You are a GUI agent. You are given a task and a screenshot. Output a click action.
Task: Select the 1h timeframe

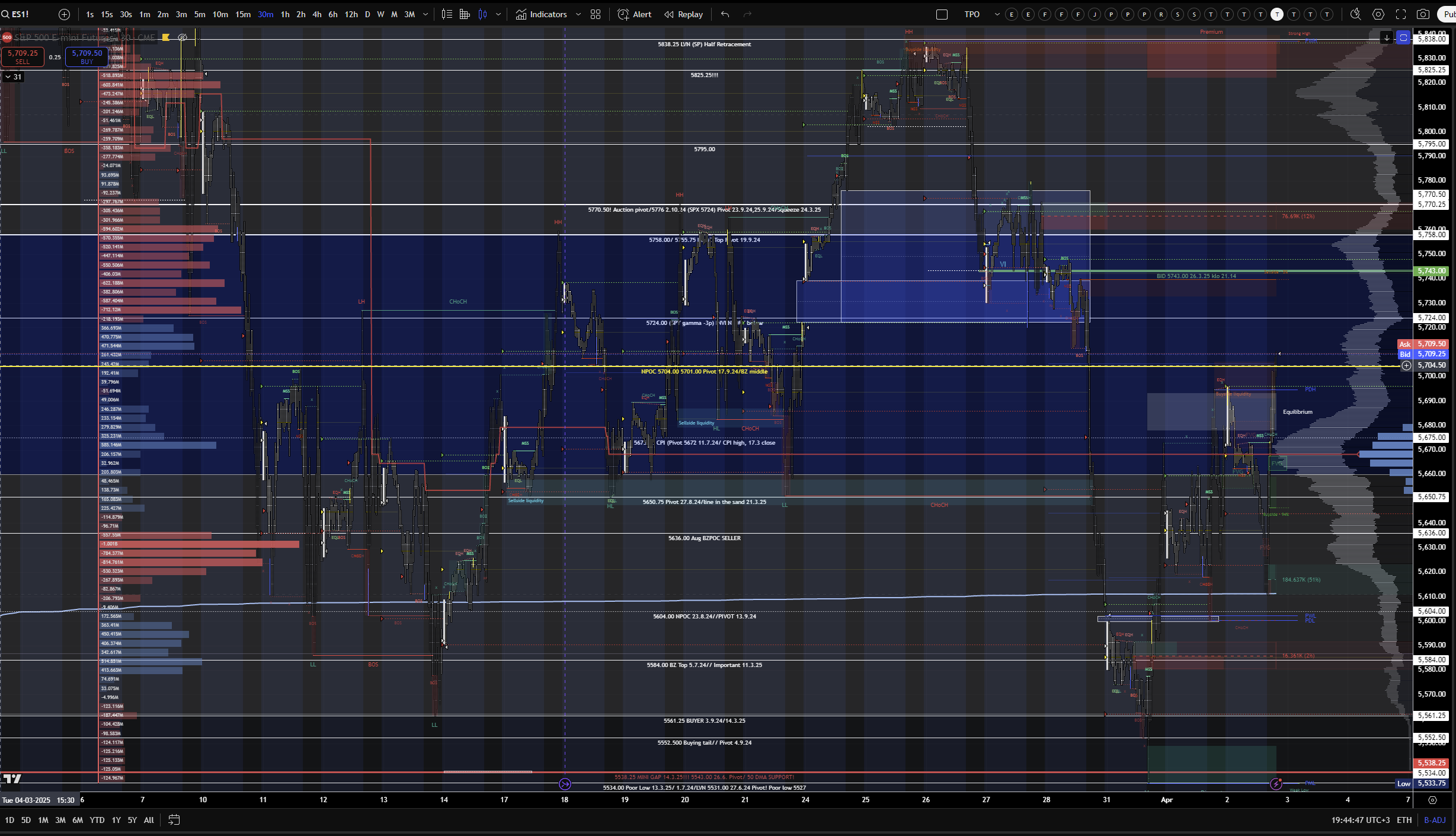(285, 14)
